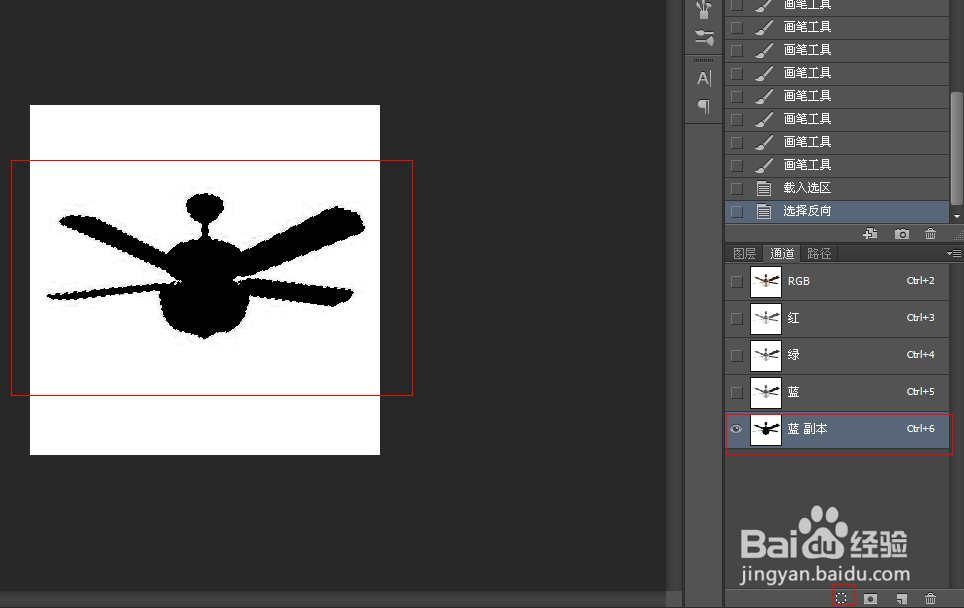Screen dimensions: 964x608
Task: Click the Ctrl+3 shortcut label
Action: 920,317
